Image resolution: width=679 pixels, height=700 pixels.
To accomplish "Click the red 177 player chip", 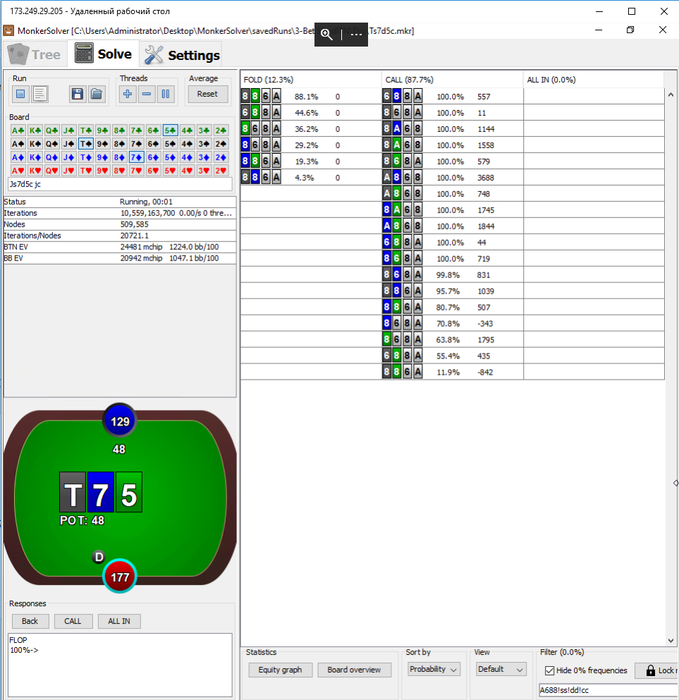I will 120,577.
